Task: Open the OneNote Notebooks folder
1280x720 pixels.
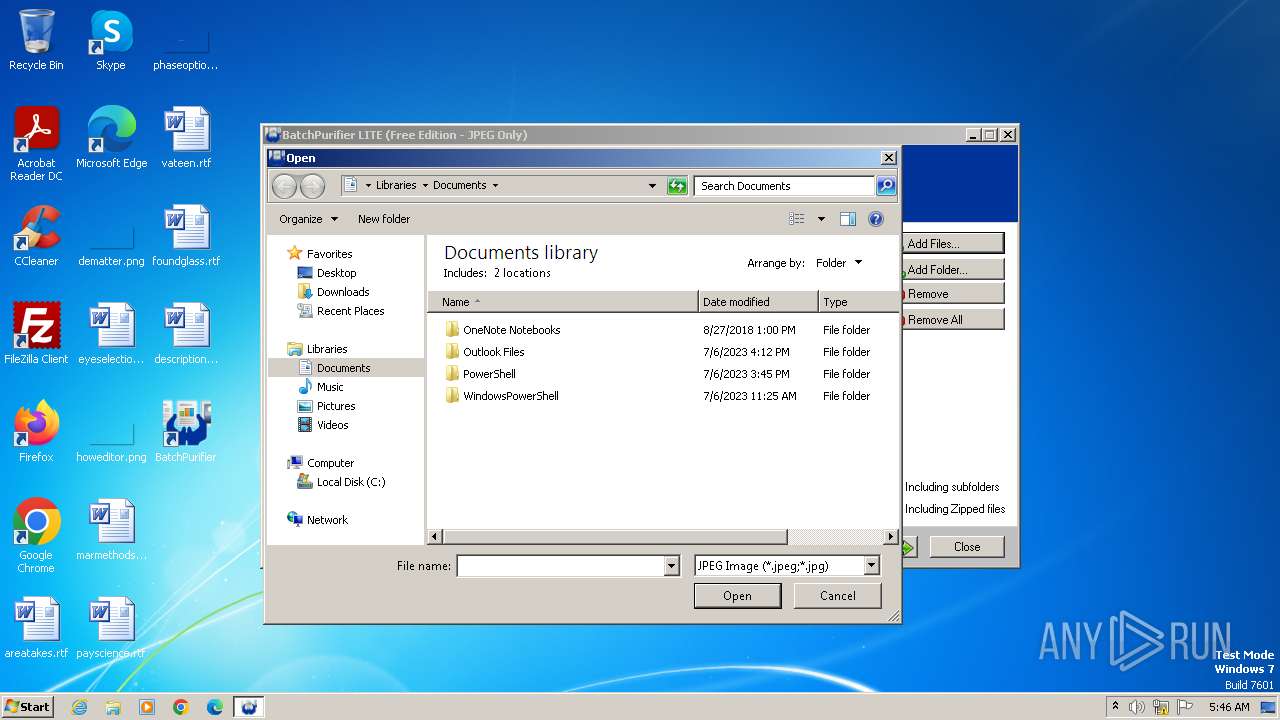Action: tap(511, 330)
